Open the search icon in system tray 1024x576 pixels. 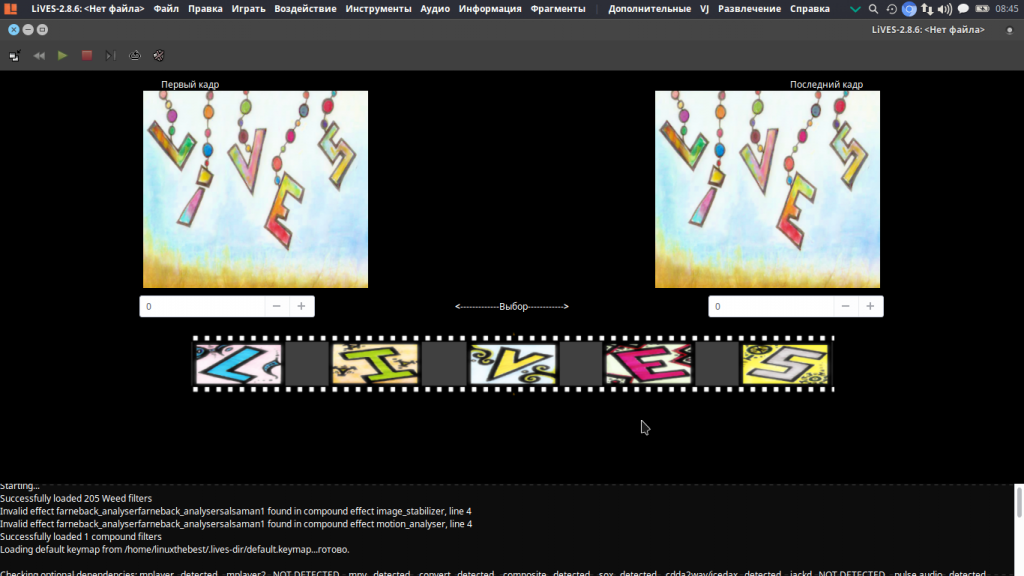[873, 9]
